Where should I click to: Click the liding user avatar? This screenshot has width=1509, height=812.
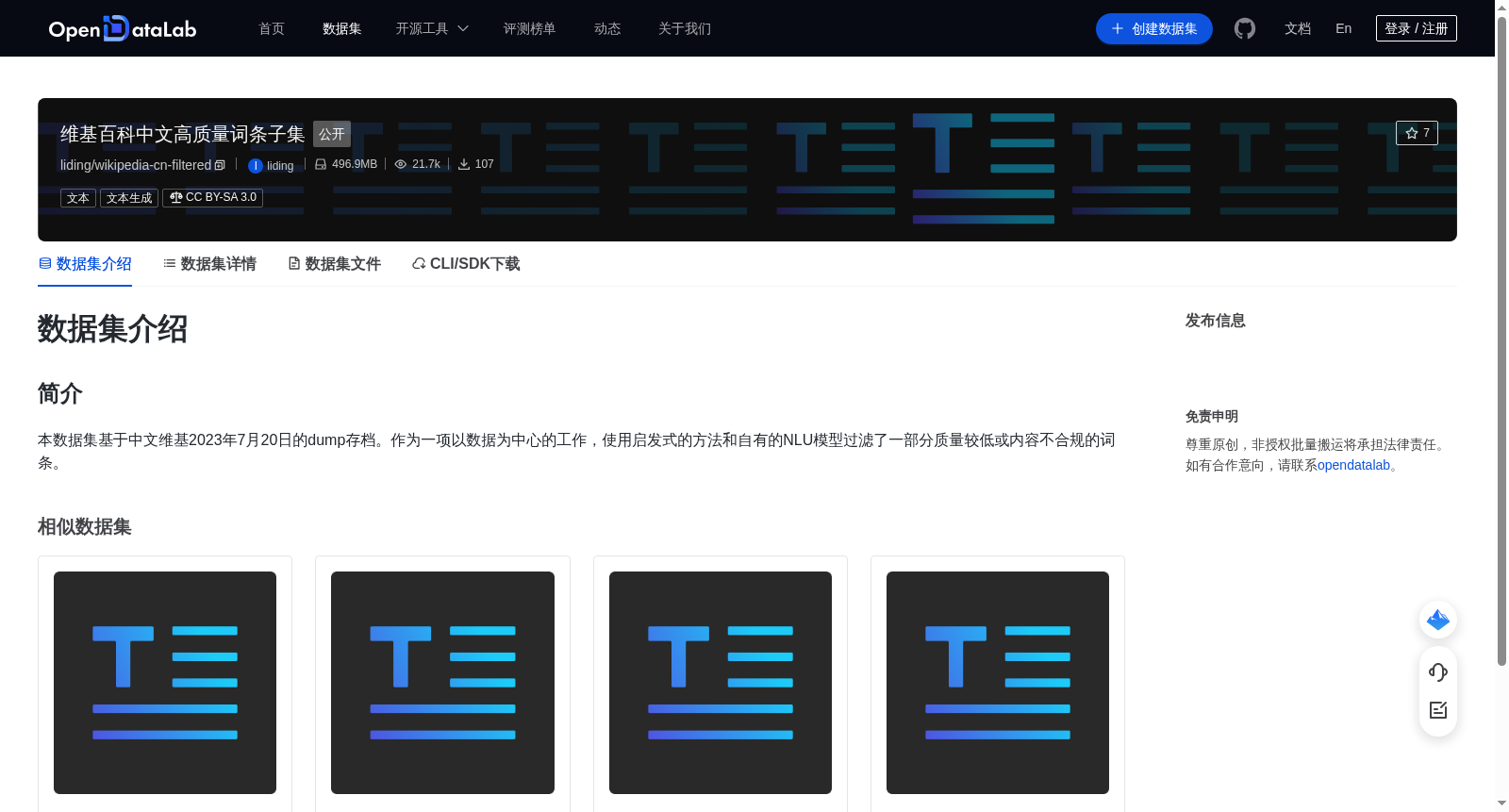tap(255, 166)
